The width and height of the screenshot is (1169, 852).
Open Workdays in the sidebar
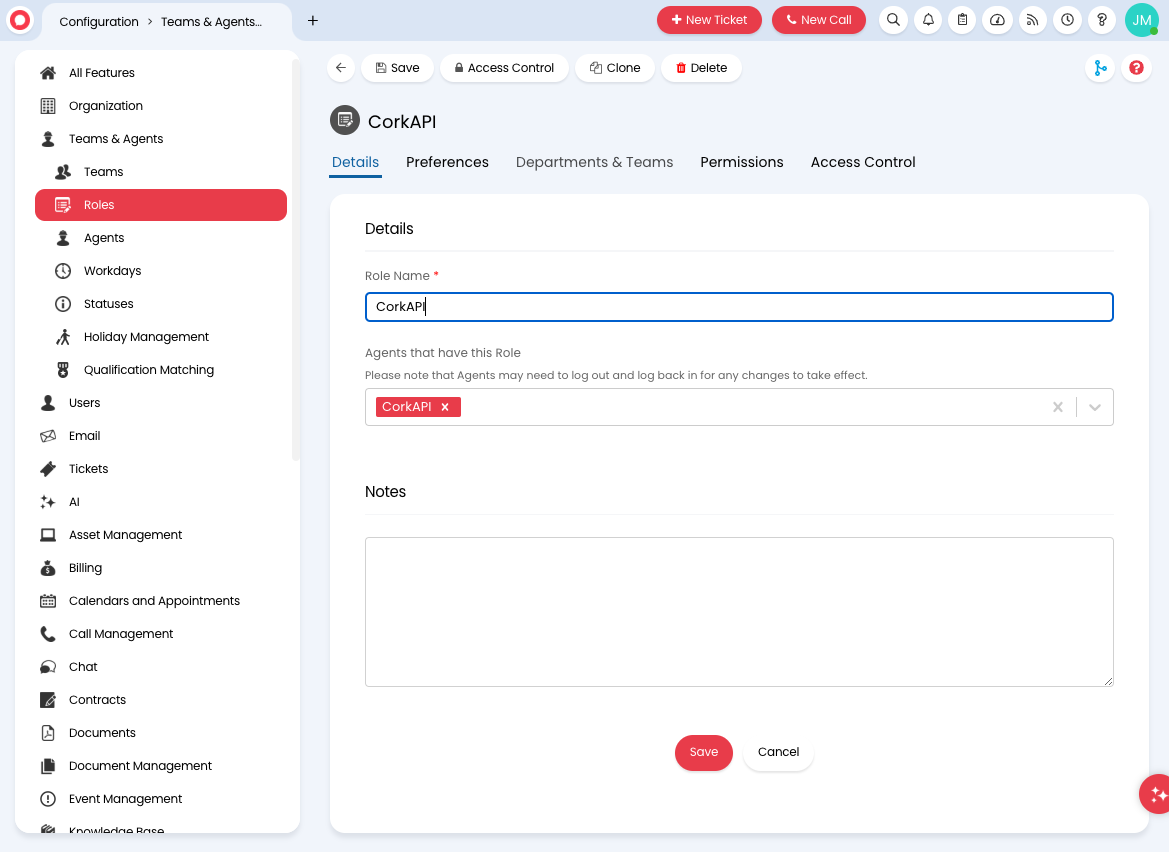coord(161,271)
